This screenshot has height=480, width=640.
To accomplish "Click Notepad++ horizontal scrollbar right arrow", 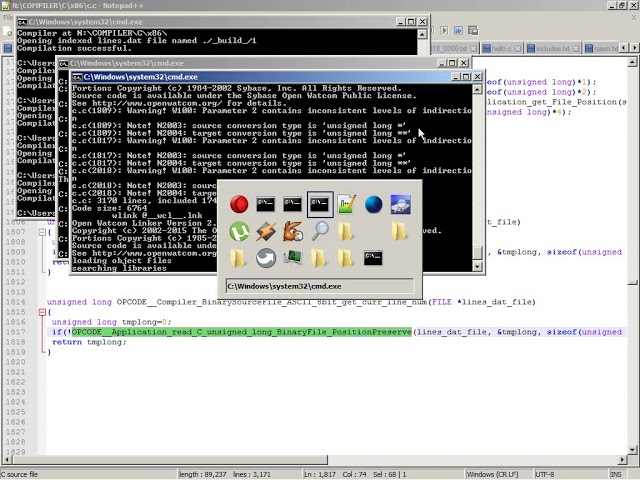I will (622, 460).
